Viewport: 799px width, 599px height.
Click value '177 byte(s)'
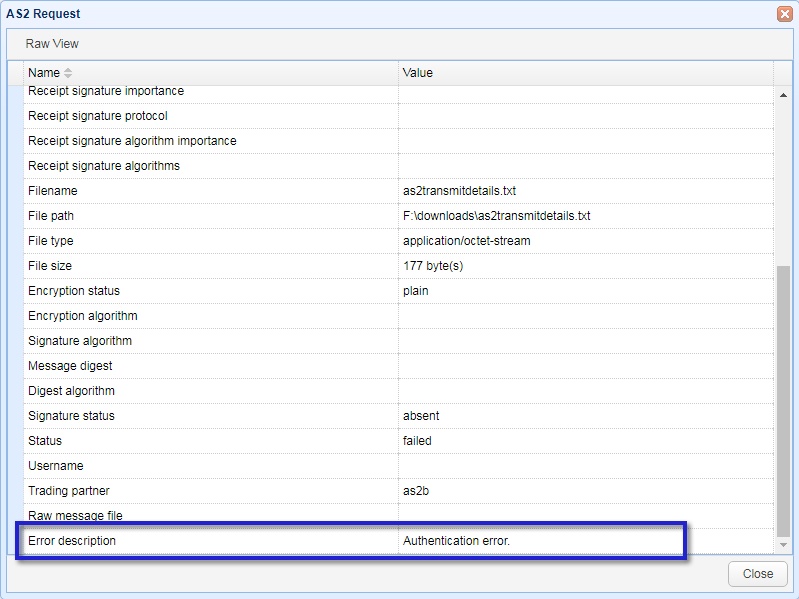click(x=433, y=266)
